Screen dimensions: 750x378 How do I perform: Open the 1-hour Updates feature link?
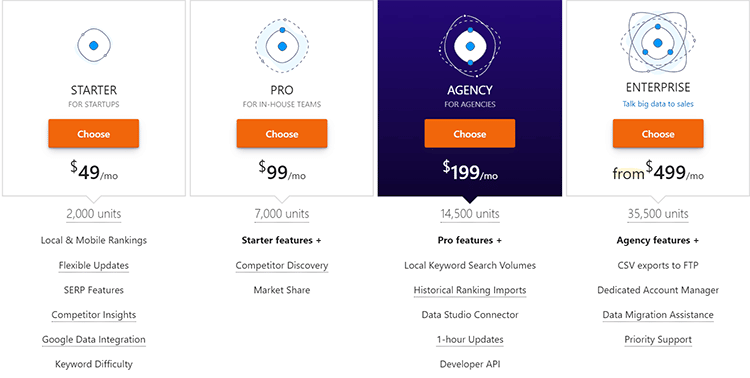470,340
